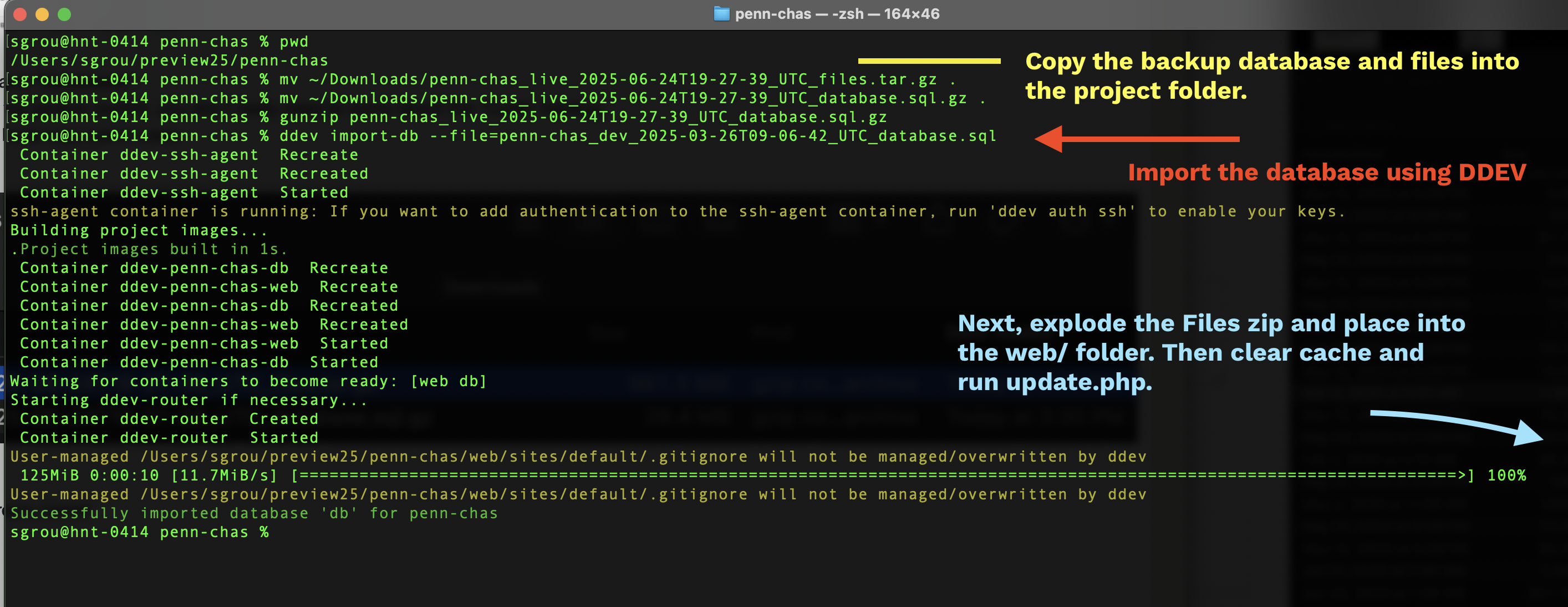Image resolution: width=1568 pixels, height=607 pixels.
Task: Click 'Container ddev-penn-chas-web Started' line
Action: pyautogui.click(x=204, y=343)
